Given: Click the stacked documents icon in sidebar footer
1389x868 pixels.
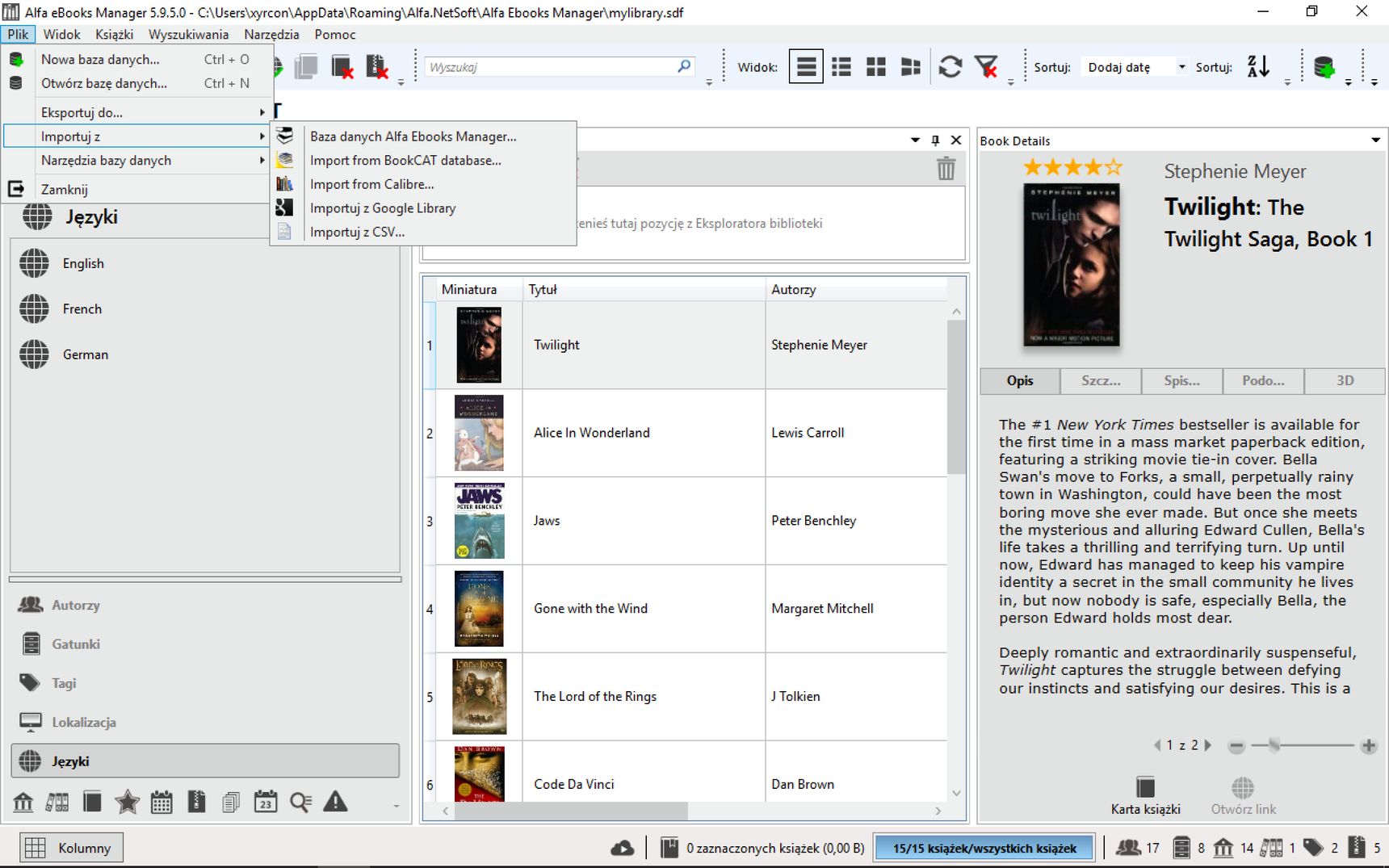Looking at the screenshot, I should [x=231, y=802].
